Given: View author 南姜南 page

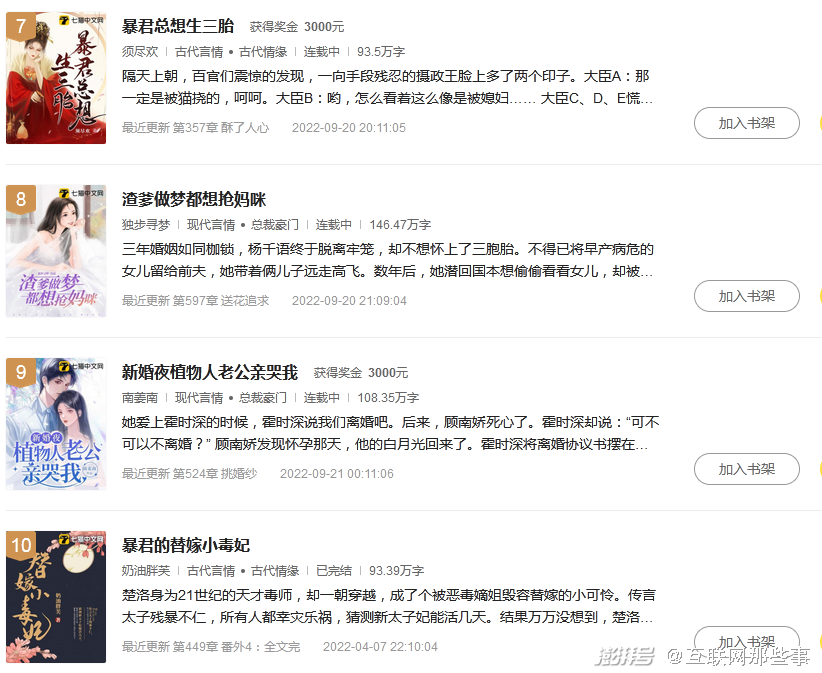Looking at the screenshot, I should coord(140,398).
